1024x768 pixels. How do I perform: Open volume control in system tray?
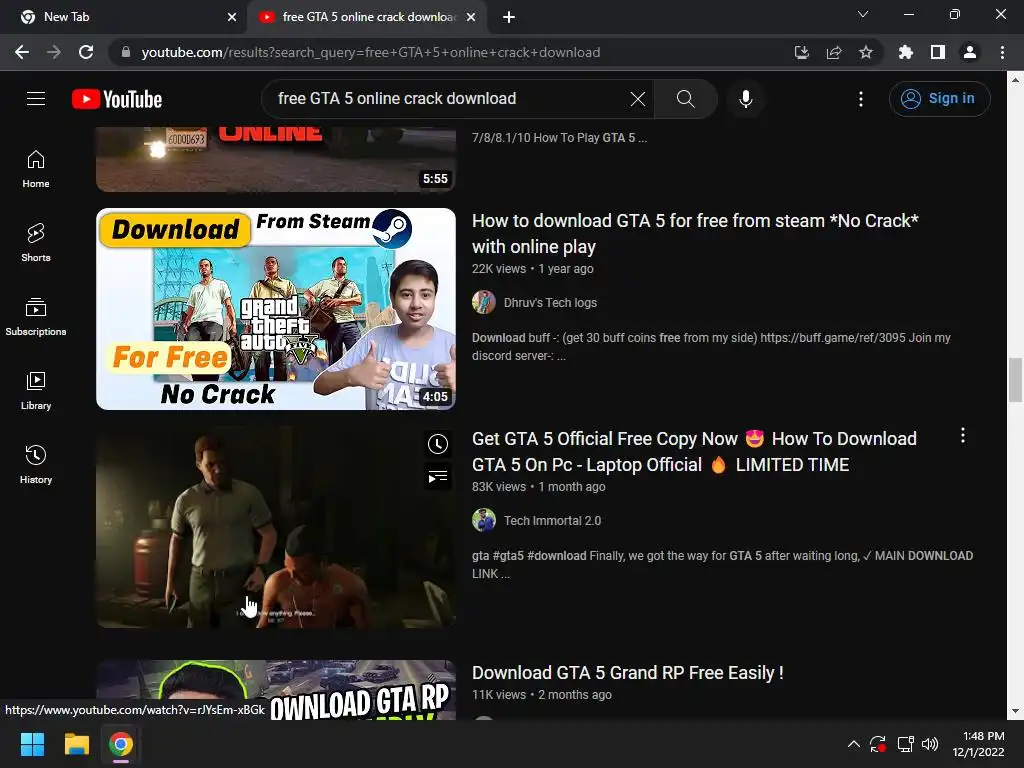tap(930, 744)
